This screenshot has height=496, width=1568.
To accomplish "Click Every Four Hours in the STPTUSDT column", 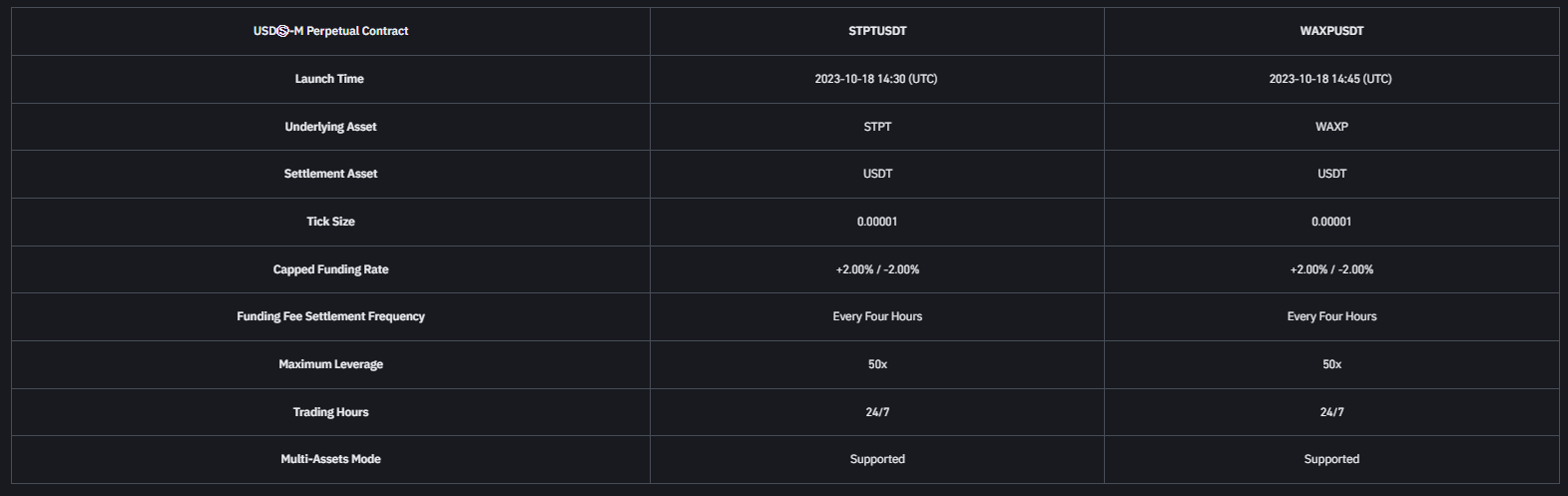I will pyautogui.click(x=877, y=316).
